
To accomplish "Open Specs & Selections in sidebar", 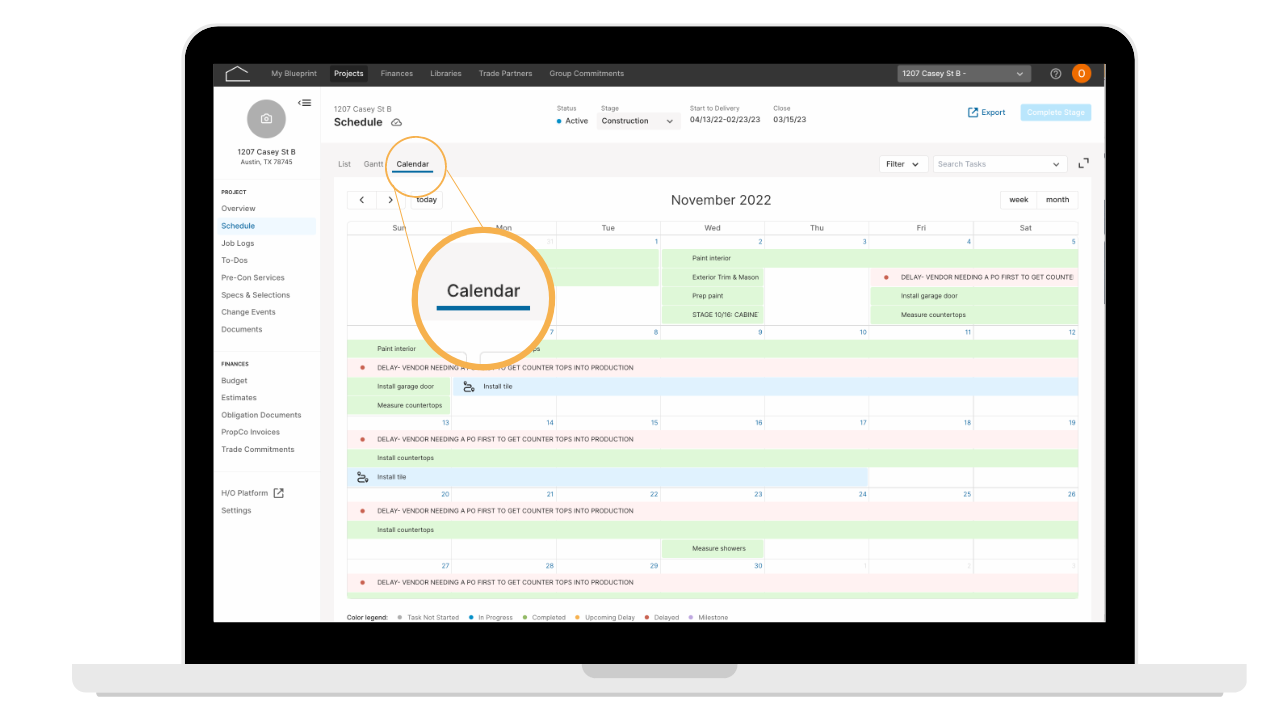I will coord(256,295).
